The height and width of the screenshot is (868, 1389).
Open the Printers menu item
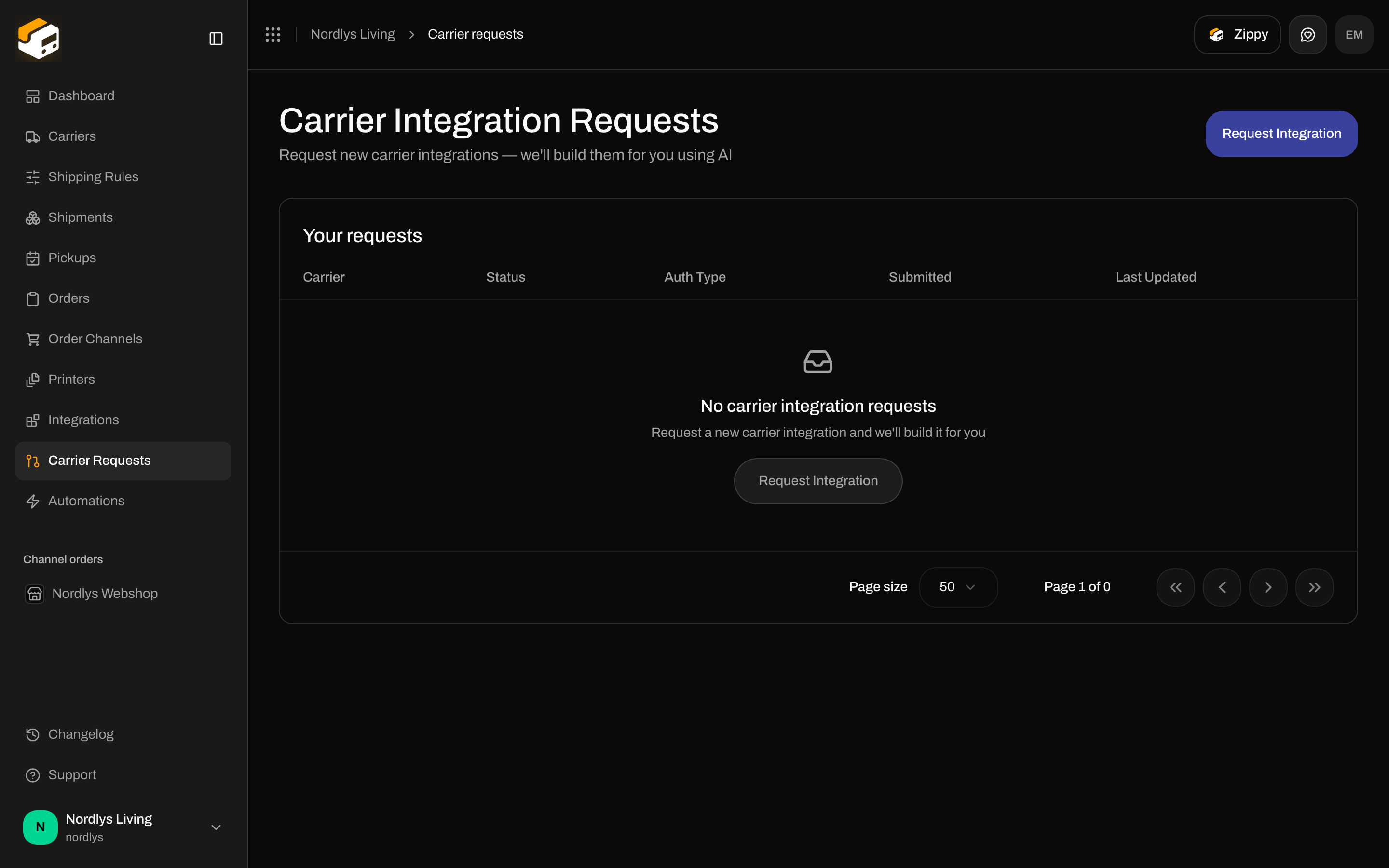pyautogui.click(x=123, y=380)
